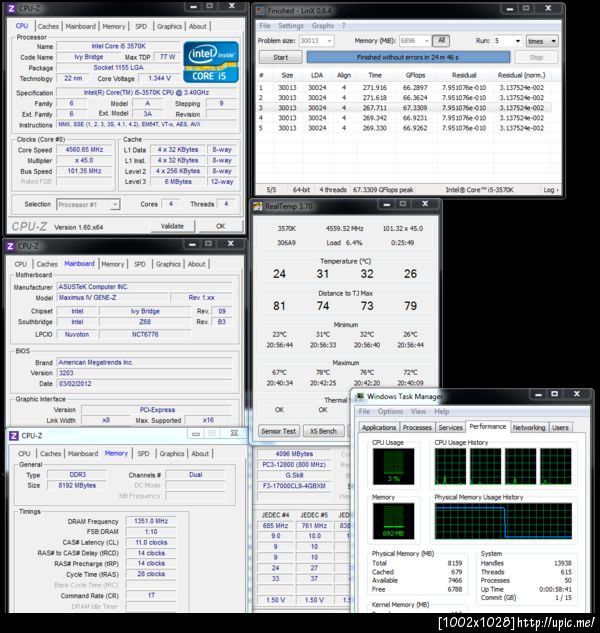Click the Residual (norm.) column header in LinX
This screenshot has width=600, height=633.
(x=521, y=75)
